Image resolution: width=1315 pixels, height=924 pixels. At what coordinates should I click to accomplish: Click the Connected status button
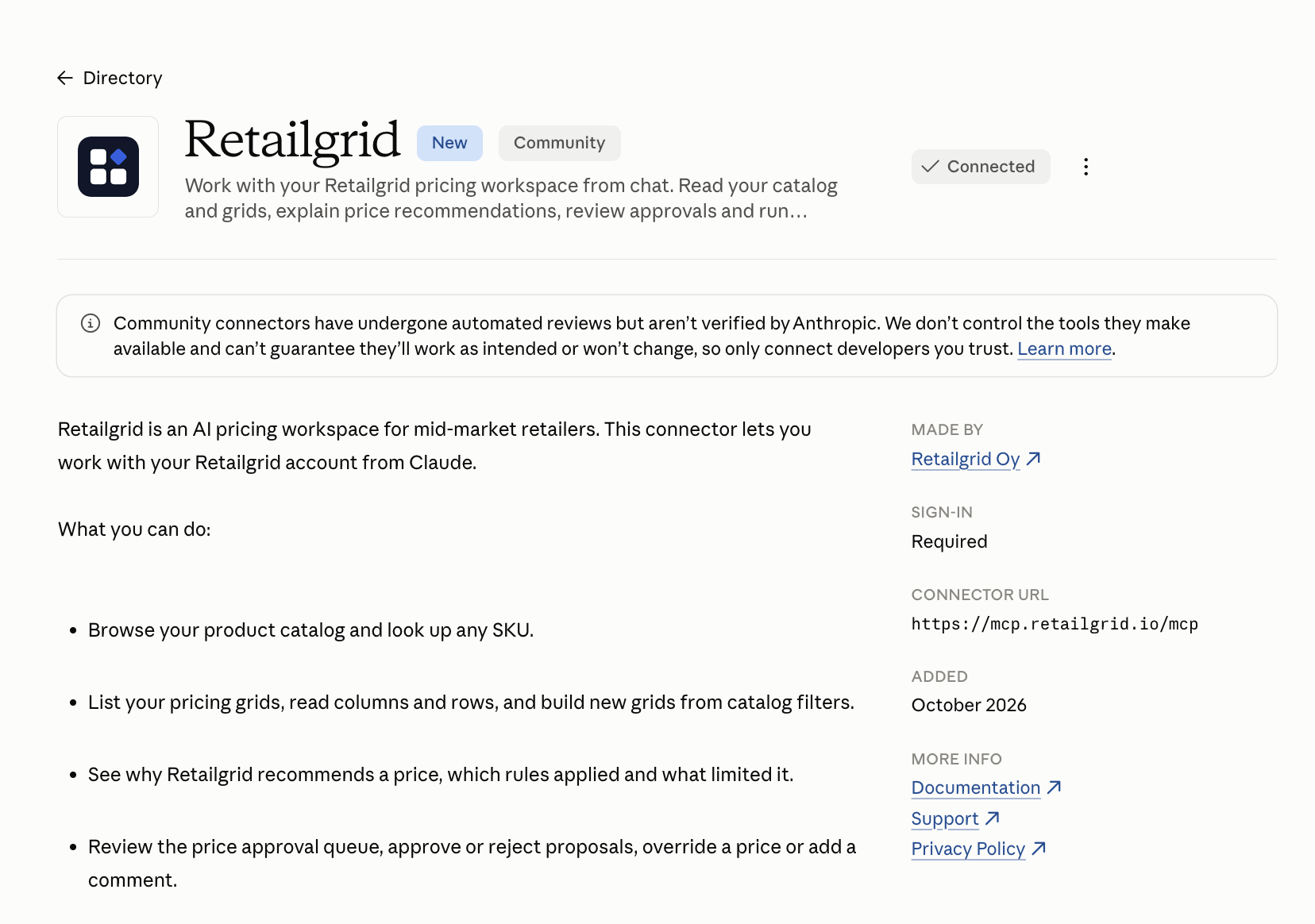tap(981, 167)
